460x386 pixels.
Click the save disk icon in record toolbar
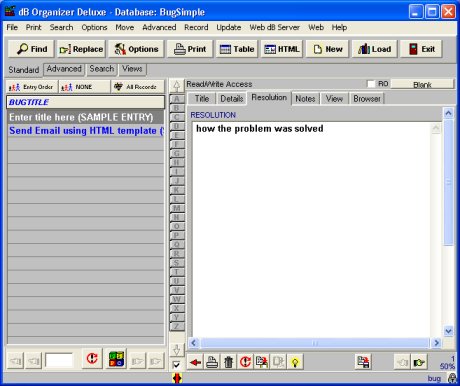(x=363, y=362)
